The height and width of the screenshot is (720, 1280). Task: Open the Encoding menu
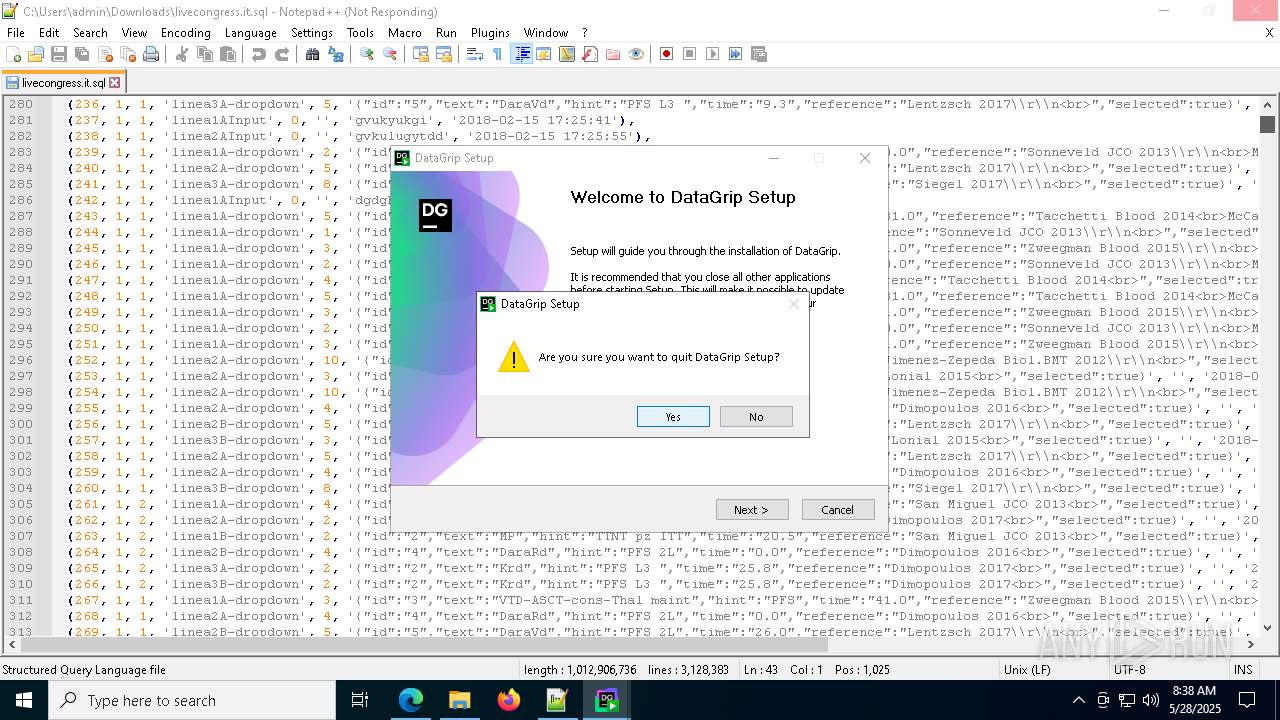[x=186, y=32]
